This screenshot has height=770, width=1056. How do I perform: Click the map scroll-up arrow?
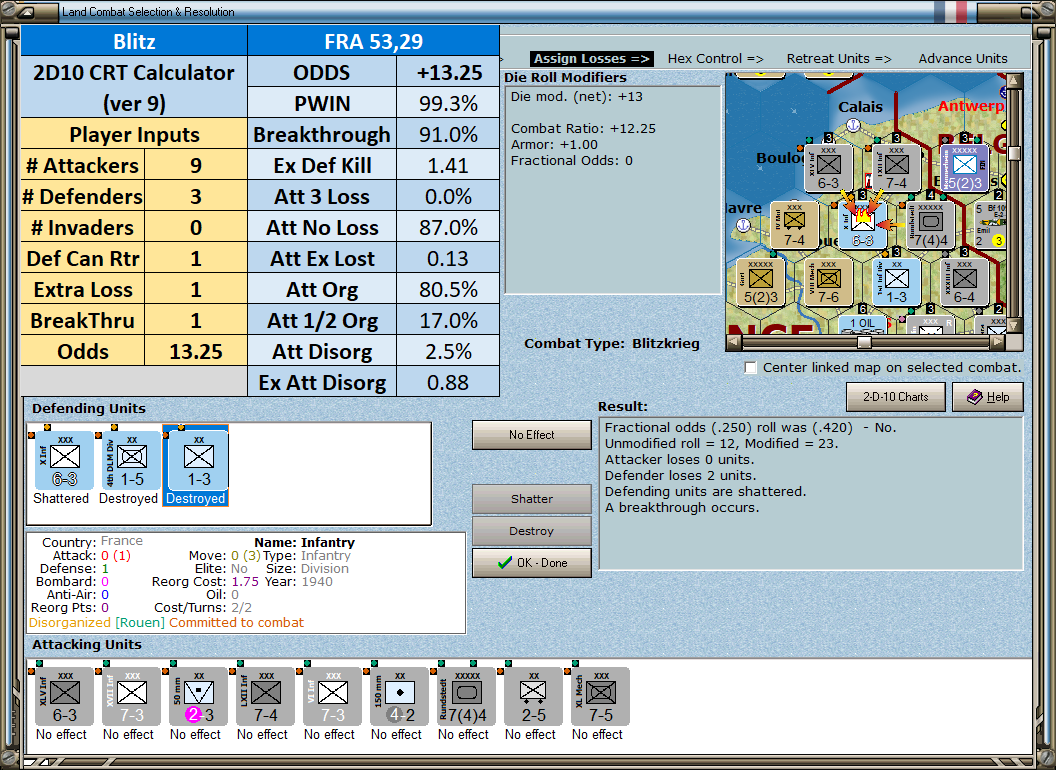pos(1014,82)
